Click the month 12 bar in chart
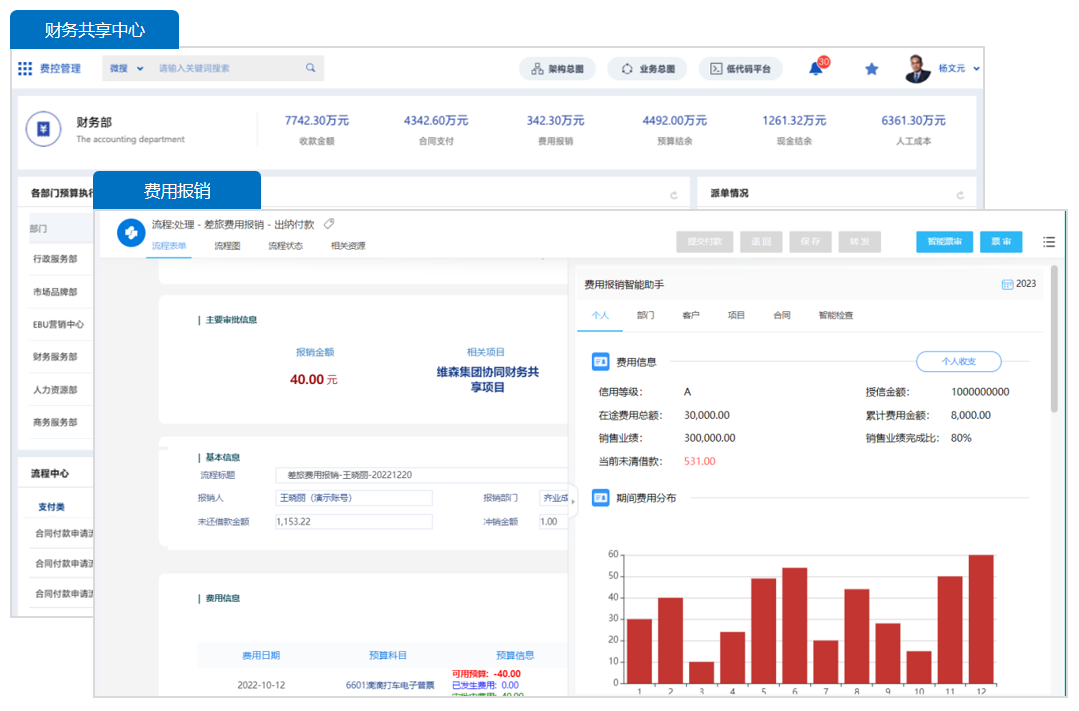Image resolution: width=1079 pixels, height=711 pixels. click(981, 619)
